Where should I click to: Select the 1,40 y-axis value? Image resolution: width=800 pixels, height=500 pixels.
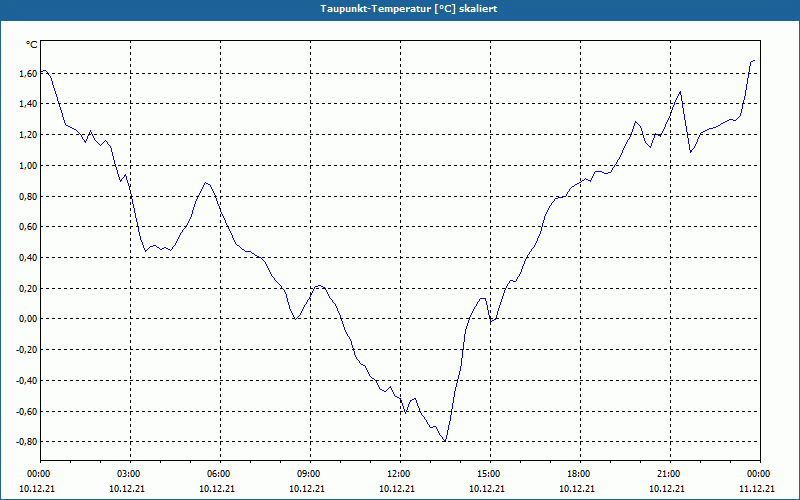(x=28, y=104)
